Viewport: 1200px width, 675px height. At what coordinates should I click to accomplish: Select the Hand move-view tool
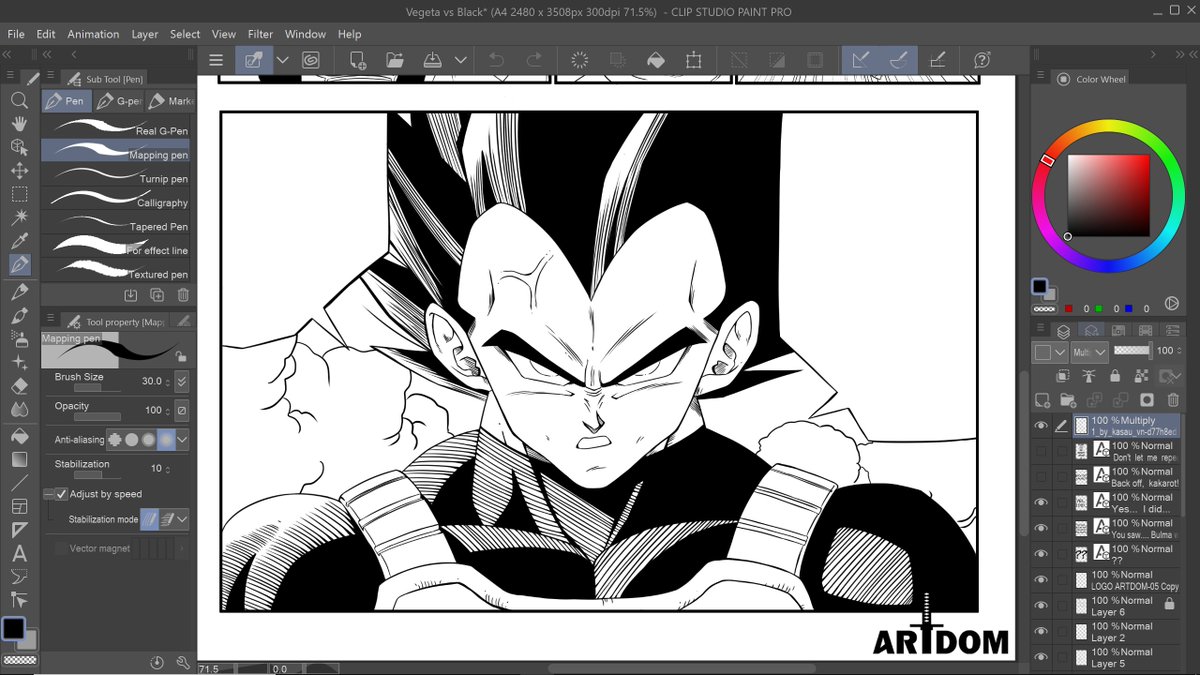point(20,123)
